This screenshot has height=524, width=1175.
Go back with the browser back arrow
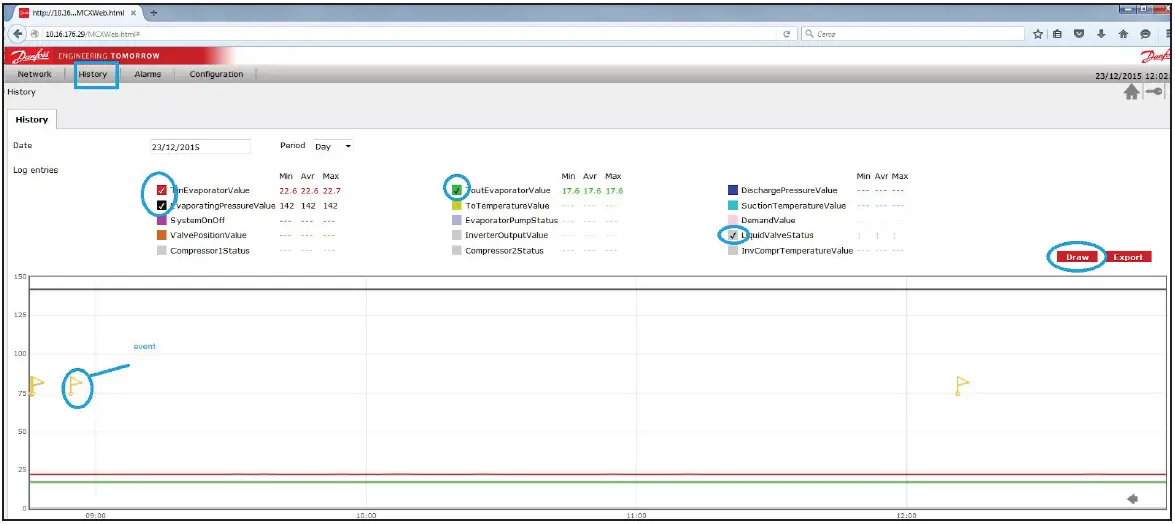[x=19, y=34]
